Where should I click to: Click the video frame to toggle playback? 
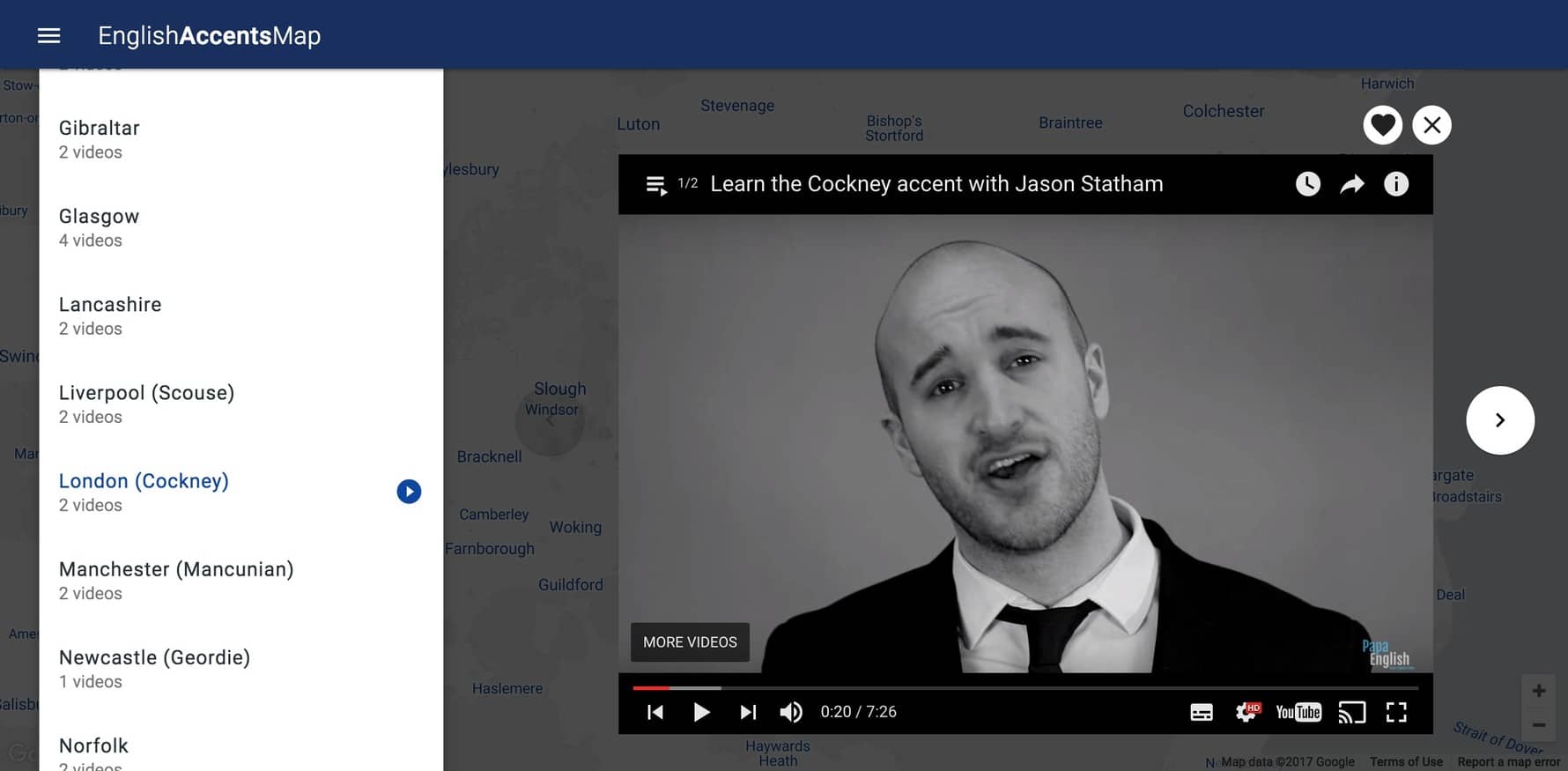[1025, 443]
